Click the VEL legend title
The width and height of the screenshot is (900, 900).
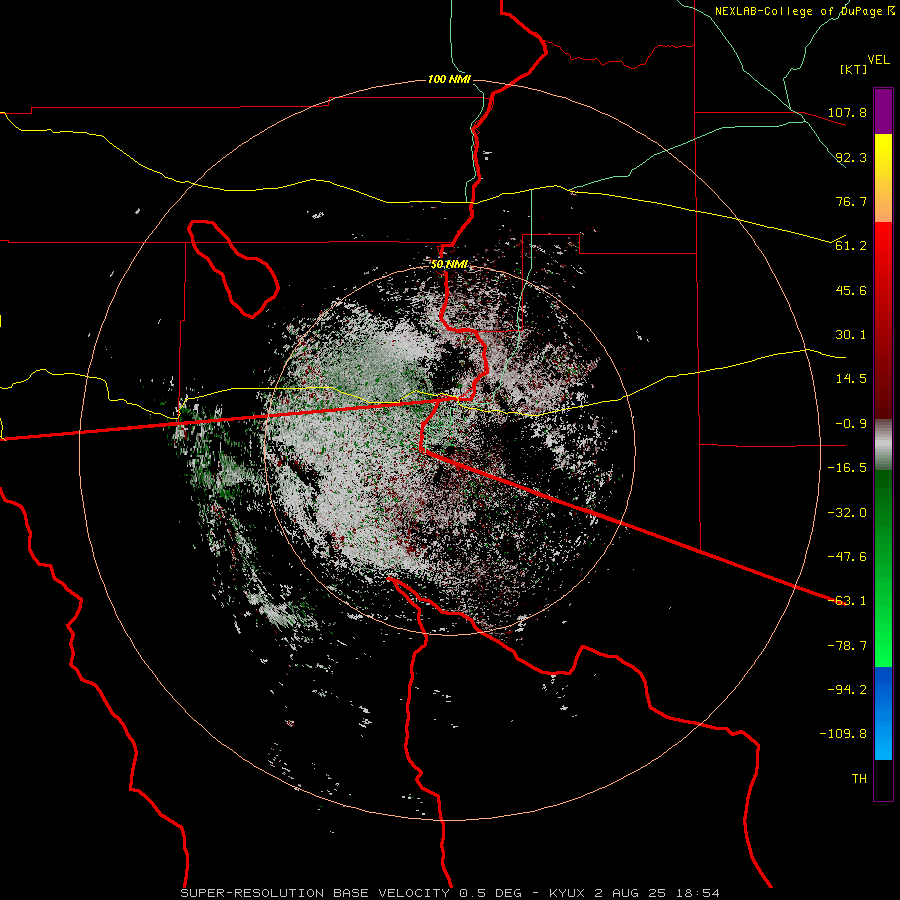pyautogui.click(x=879, y=60)
